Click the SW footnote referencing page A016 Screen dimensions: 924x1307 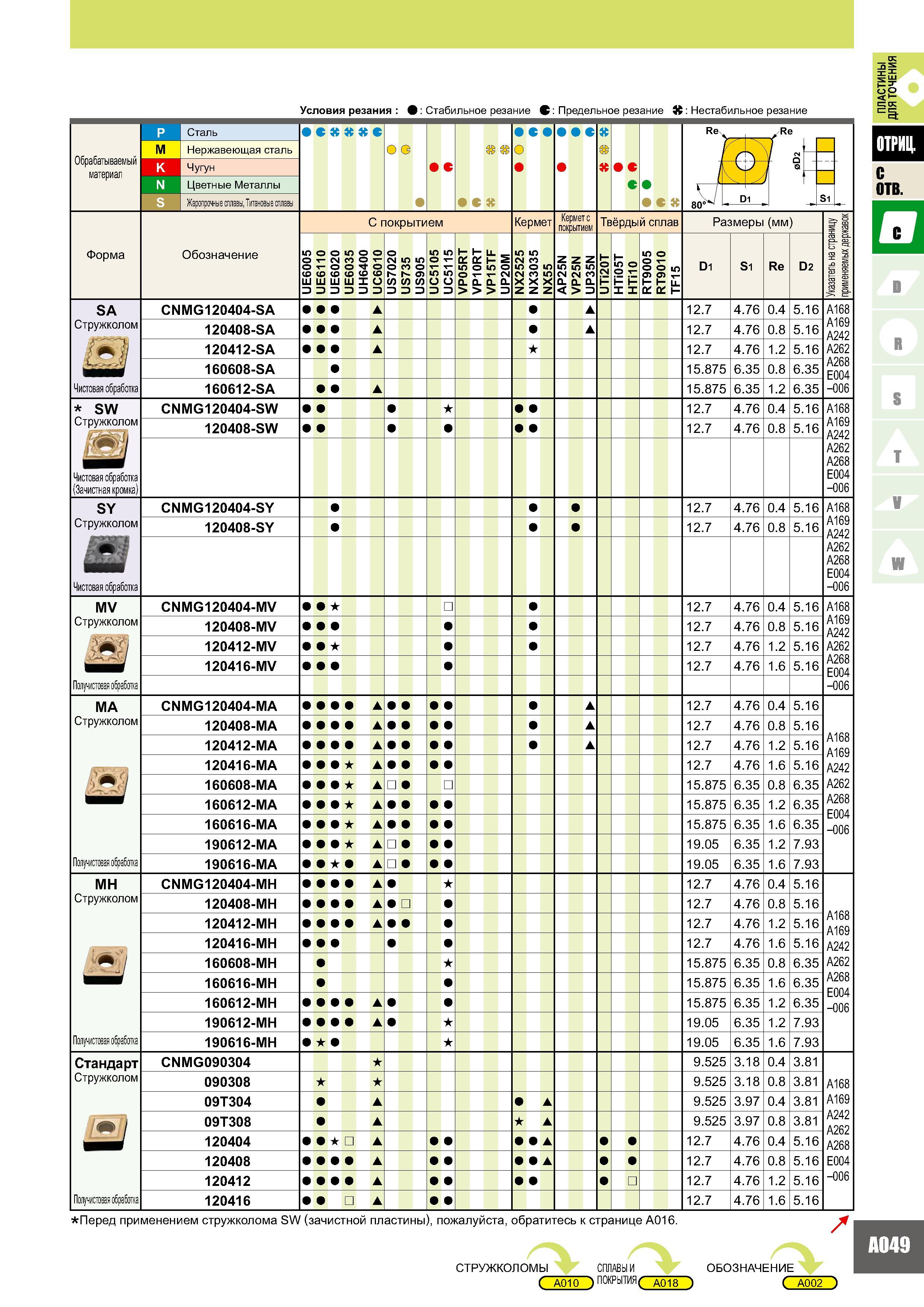coord(374,1220)
